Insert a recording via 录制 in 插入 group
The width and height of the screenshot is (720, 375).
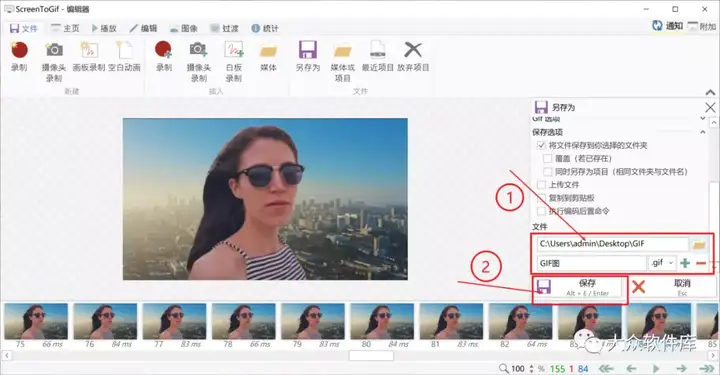tap(163, 56)
